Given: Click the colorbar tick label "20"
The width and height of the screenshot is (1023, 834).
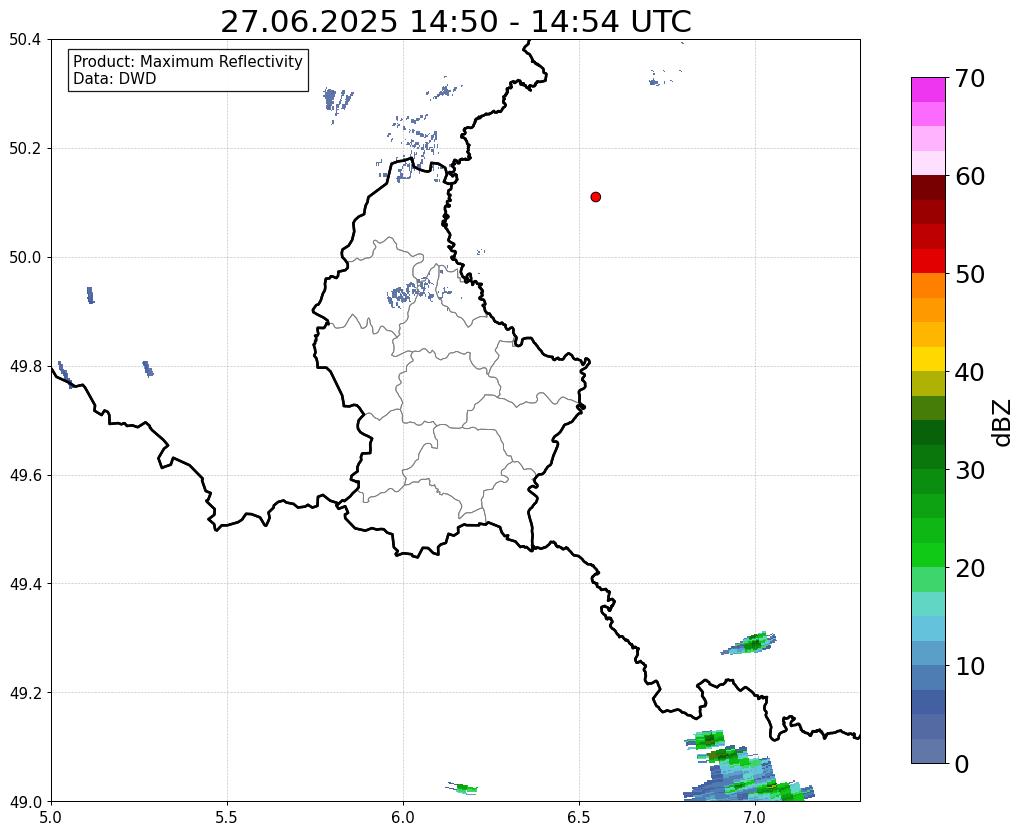Looking at the screenshot, I should click(970, 568).
